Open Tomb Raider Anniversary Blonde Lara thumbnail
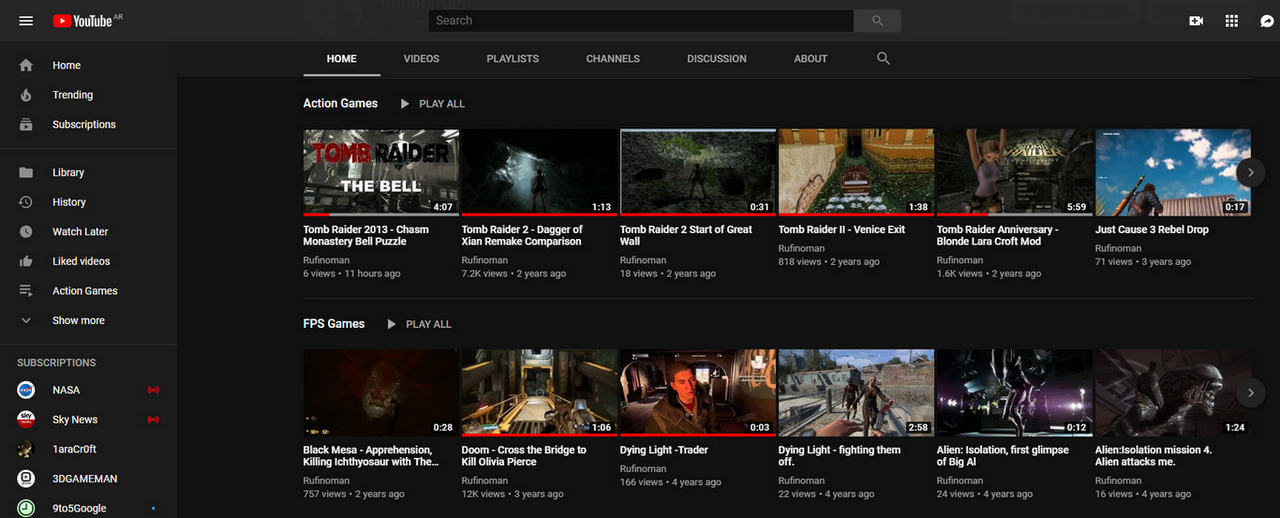The height and width of the screenshot is (518, 1280). pos(1014,172)
